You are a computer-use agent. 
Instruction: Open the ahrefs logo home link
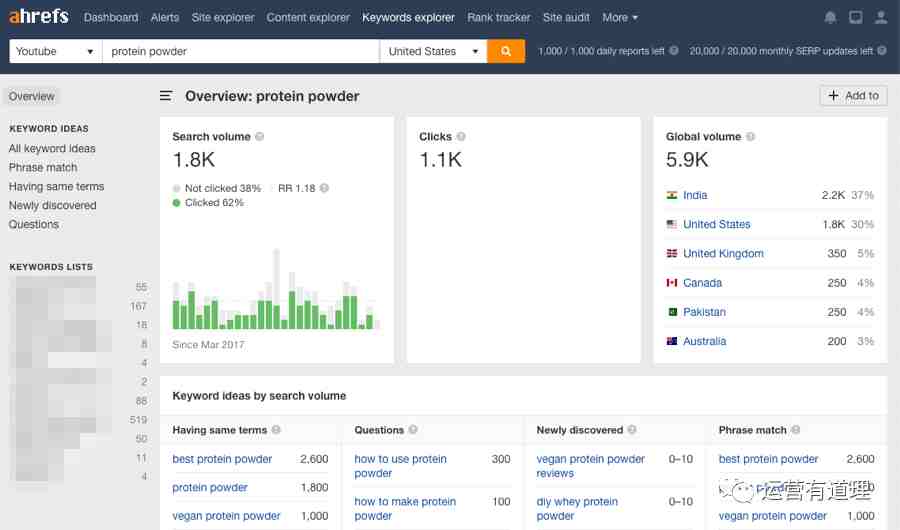pyautogui.click(x=38, y=16)
